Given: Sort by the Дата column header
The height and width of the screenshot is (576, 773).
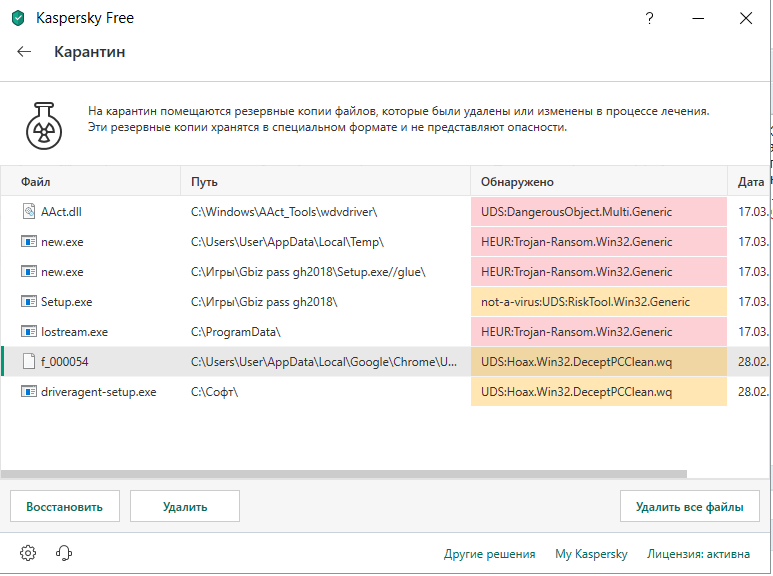Looking at the screenshot, I should 750,182.
